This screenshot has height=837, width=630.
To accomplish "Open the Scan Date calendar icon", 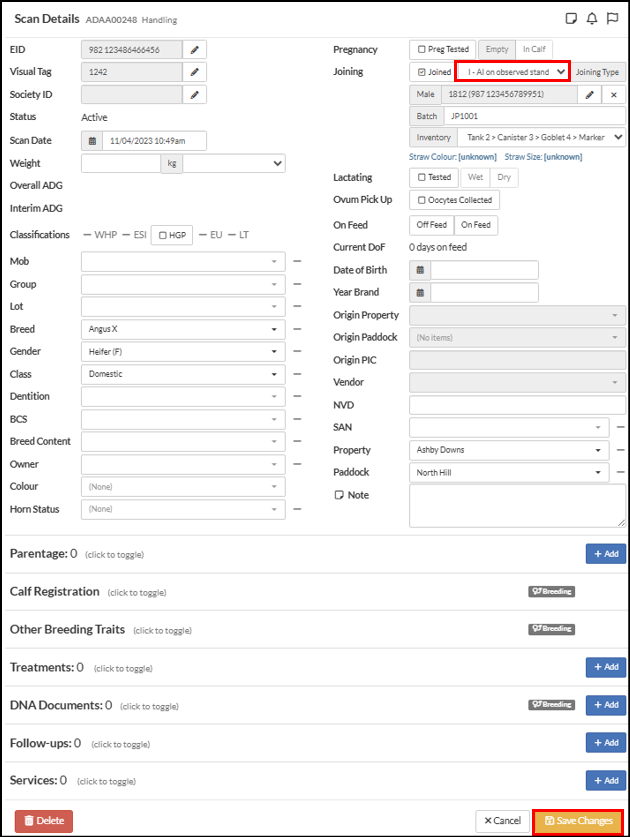I will (92, 141).
